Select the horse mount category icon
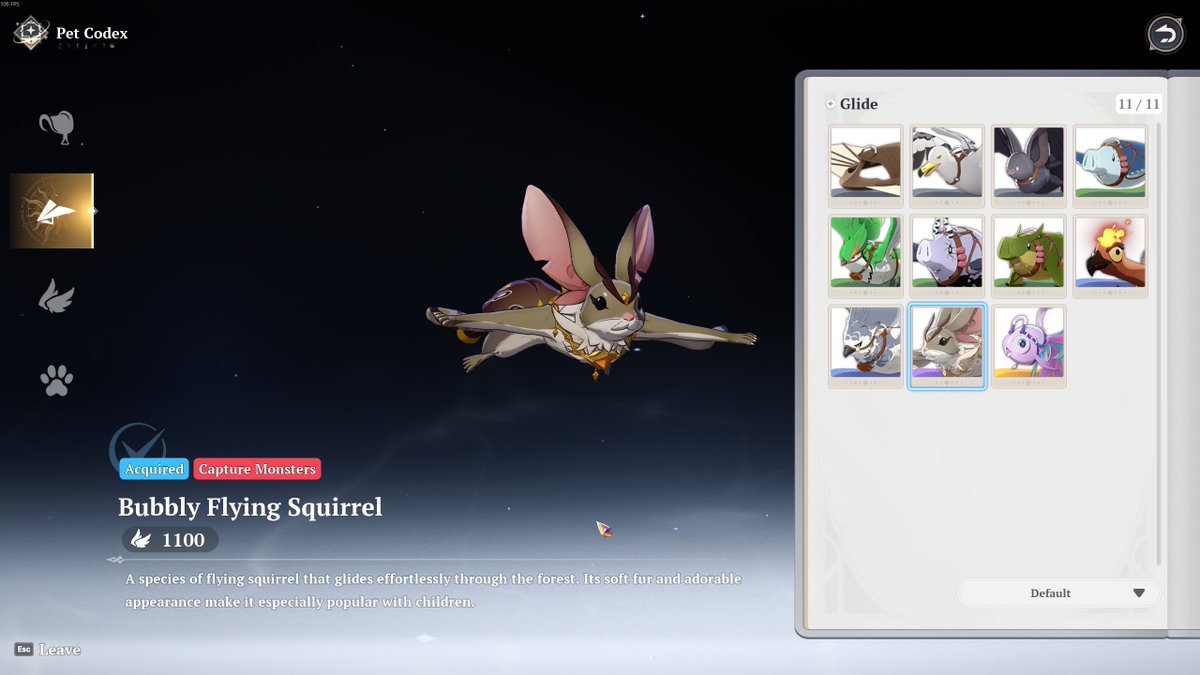 [x=56, y=127]
